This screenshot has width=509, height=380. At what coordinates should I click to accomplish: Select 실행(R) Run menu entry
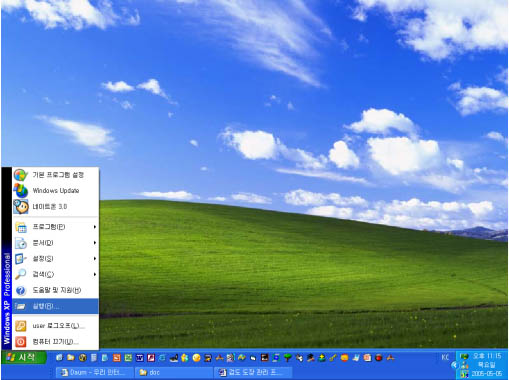pos(55,306)
